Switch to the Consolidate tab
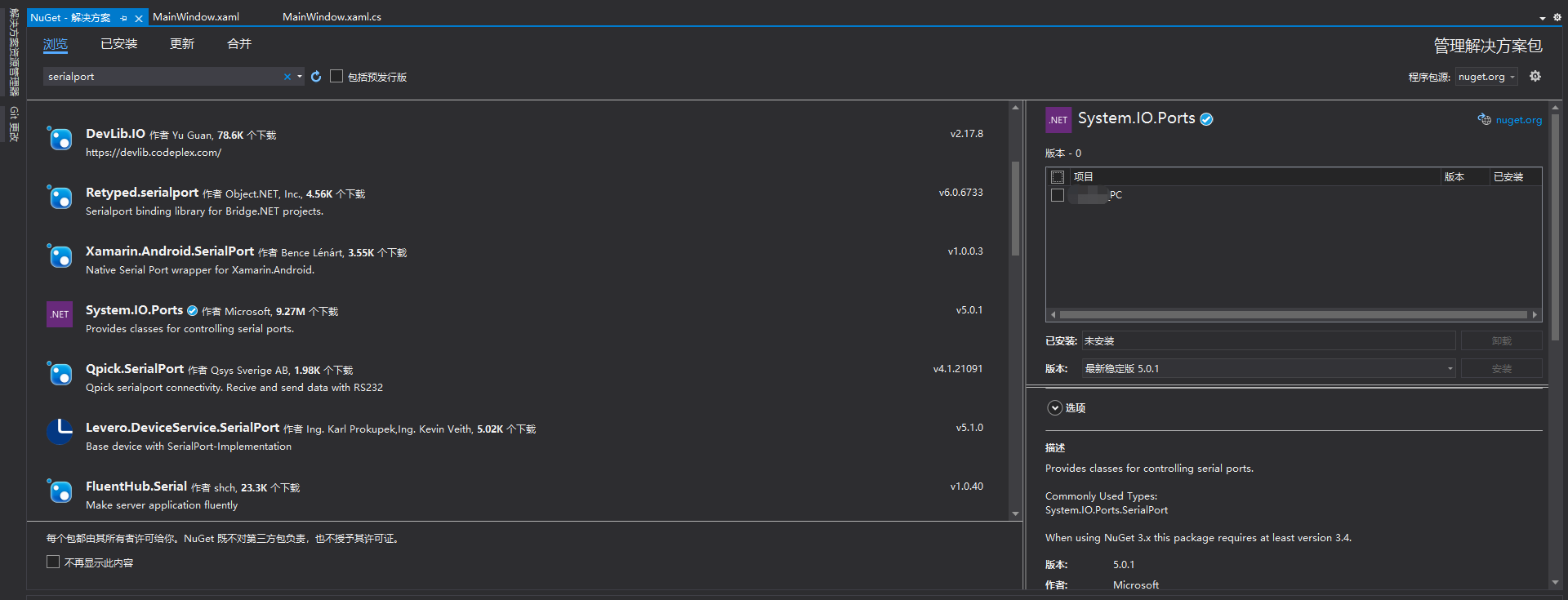The height and width of the screenshot is (600, 1568). pyautogui.click(x=239, y=44)
